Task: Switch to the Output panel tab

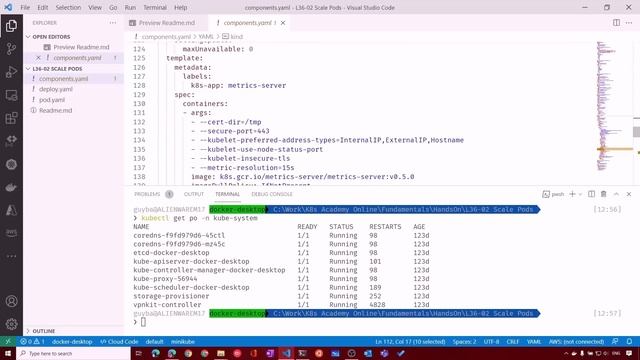Action: (193, 194)
